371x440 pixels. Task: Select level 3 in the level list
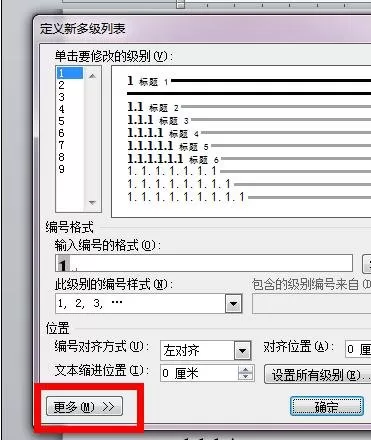(70, 97)
